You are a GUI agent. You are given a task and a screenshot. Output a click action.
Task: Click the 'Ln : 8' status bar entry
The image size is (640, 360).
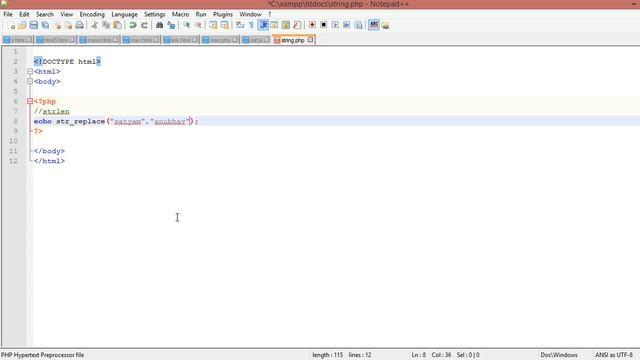coord(418,355)
